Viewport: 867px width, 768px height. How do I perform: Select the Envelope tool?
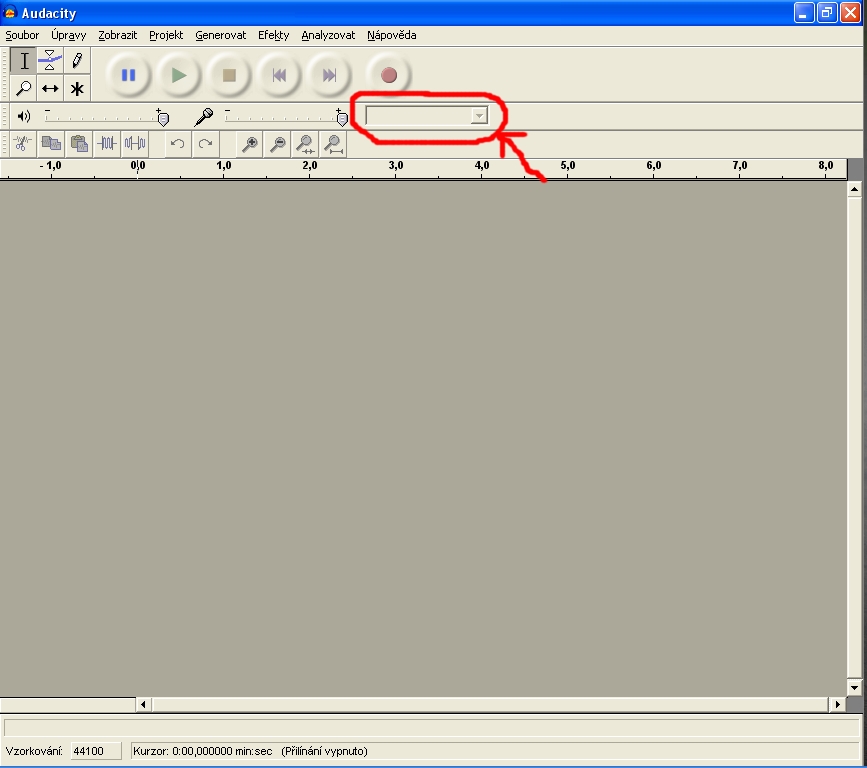(50, 61)
